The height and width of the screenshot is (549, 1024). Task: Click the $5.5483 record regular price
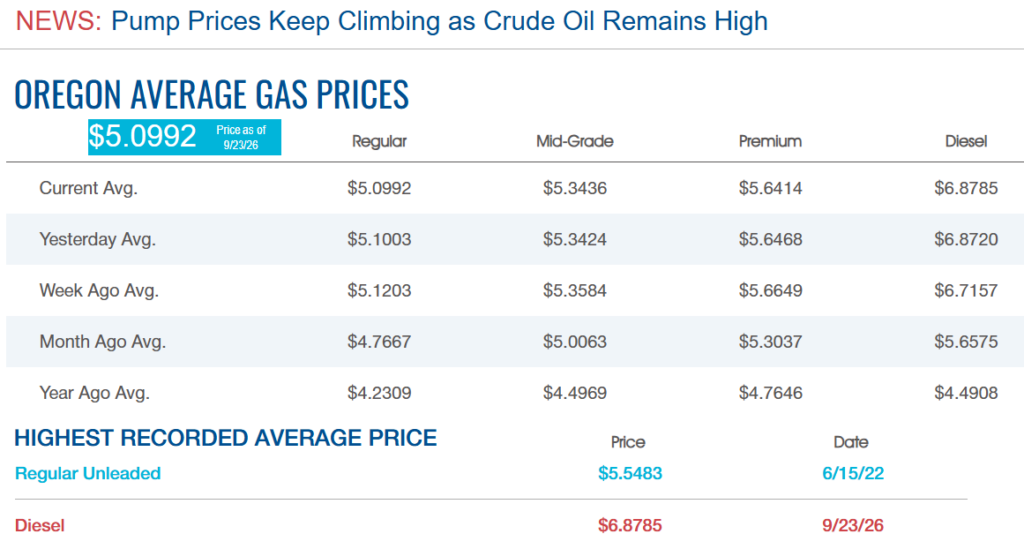pos(630,473)
